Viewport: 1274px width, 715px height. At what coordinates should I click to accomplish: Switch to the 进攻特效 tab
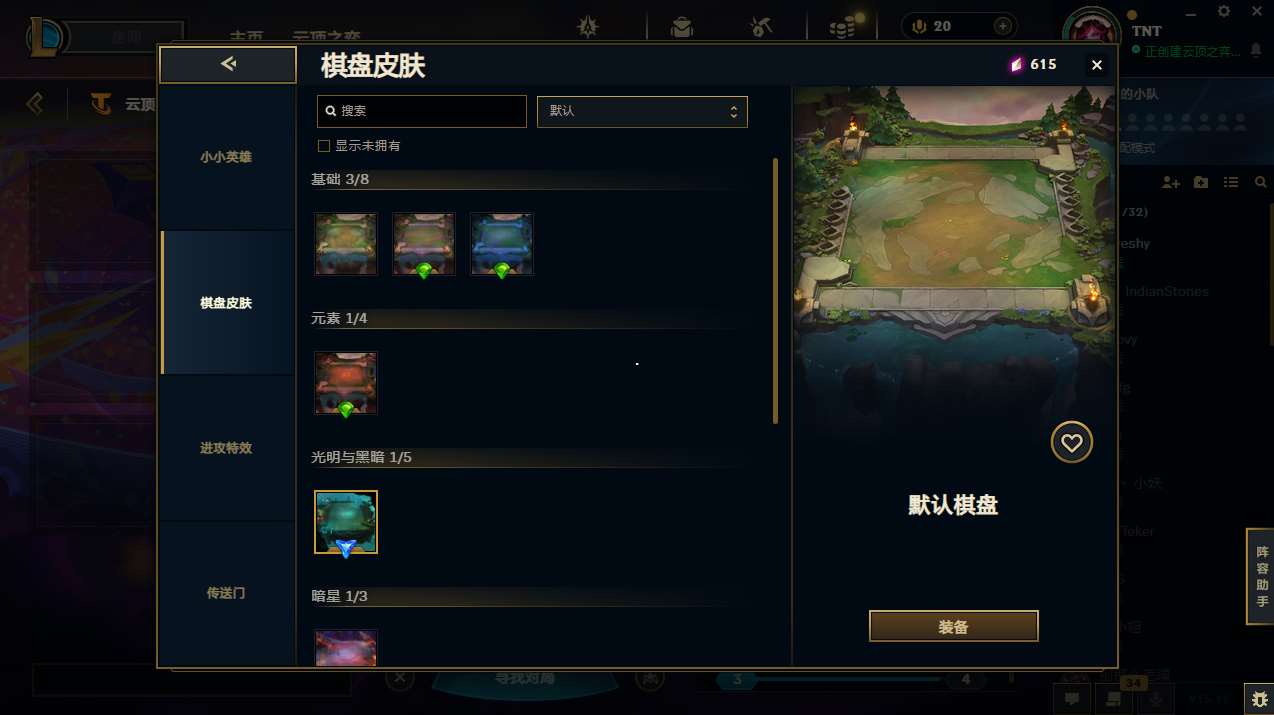coord(227,448)
